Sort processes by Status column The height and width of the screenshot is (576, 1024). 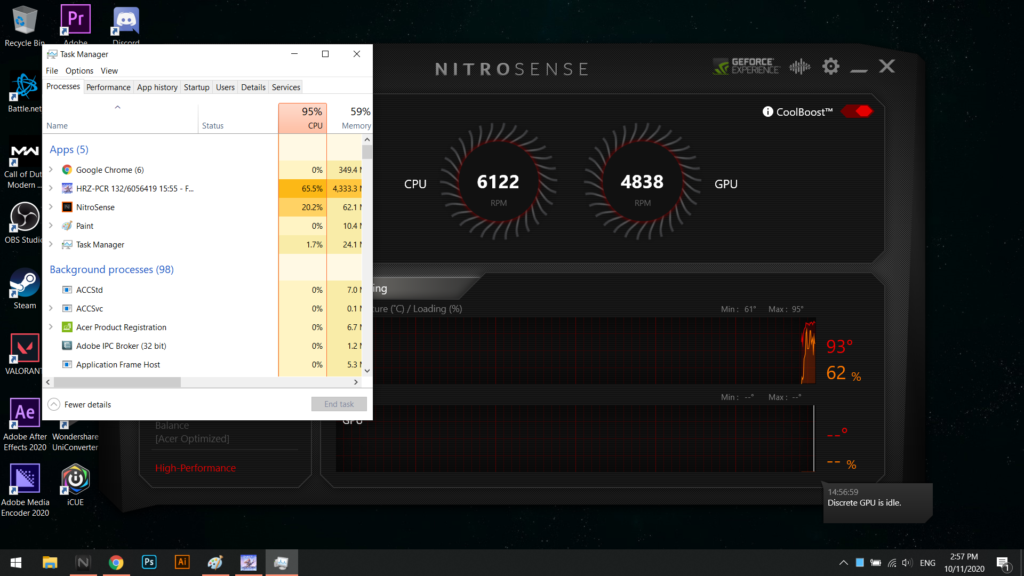[x=238, y=118]
